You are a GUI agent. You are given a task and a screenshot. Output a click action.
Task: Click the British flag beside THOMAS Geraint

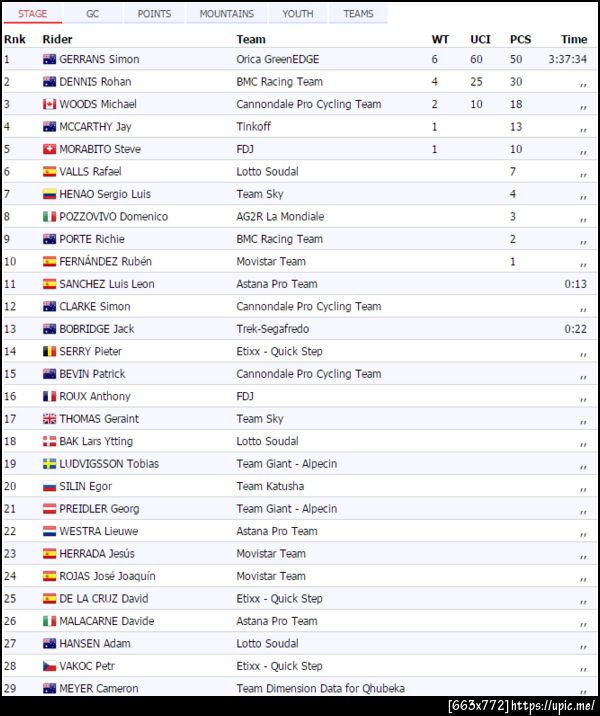pos(49,419)
